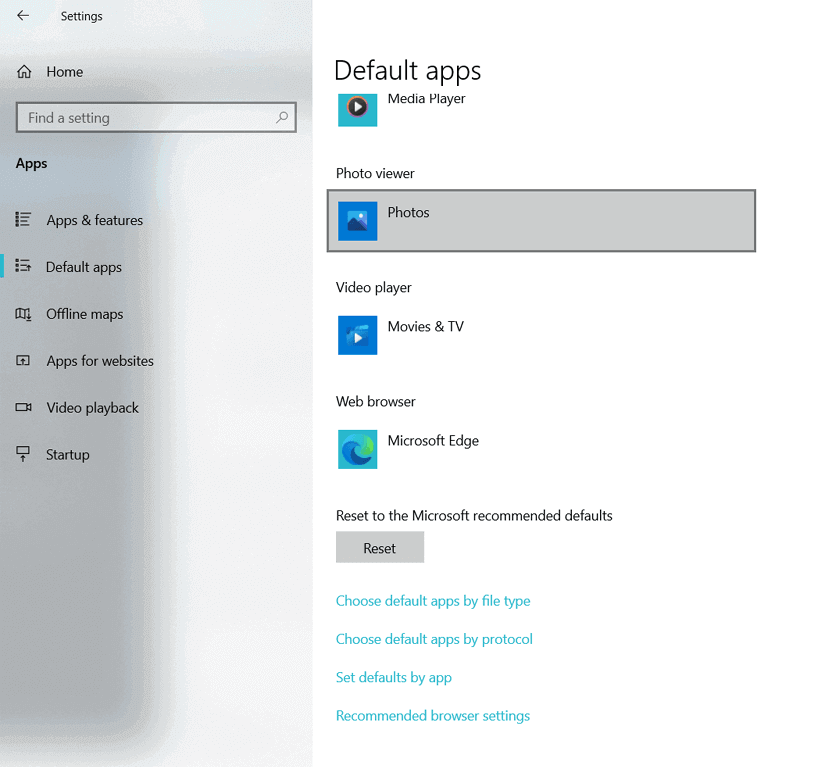The height and width of the screenshot is (767, 830).
Task: Click the Apps for websites icon
Action: pyautogui.click(x=23, y=360)
